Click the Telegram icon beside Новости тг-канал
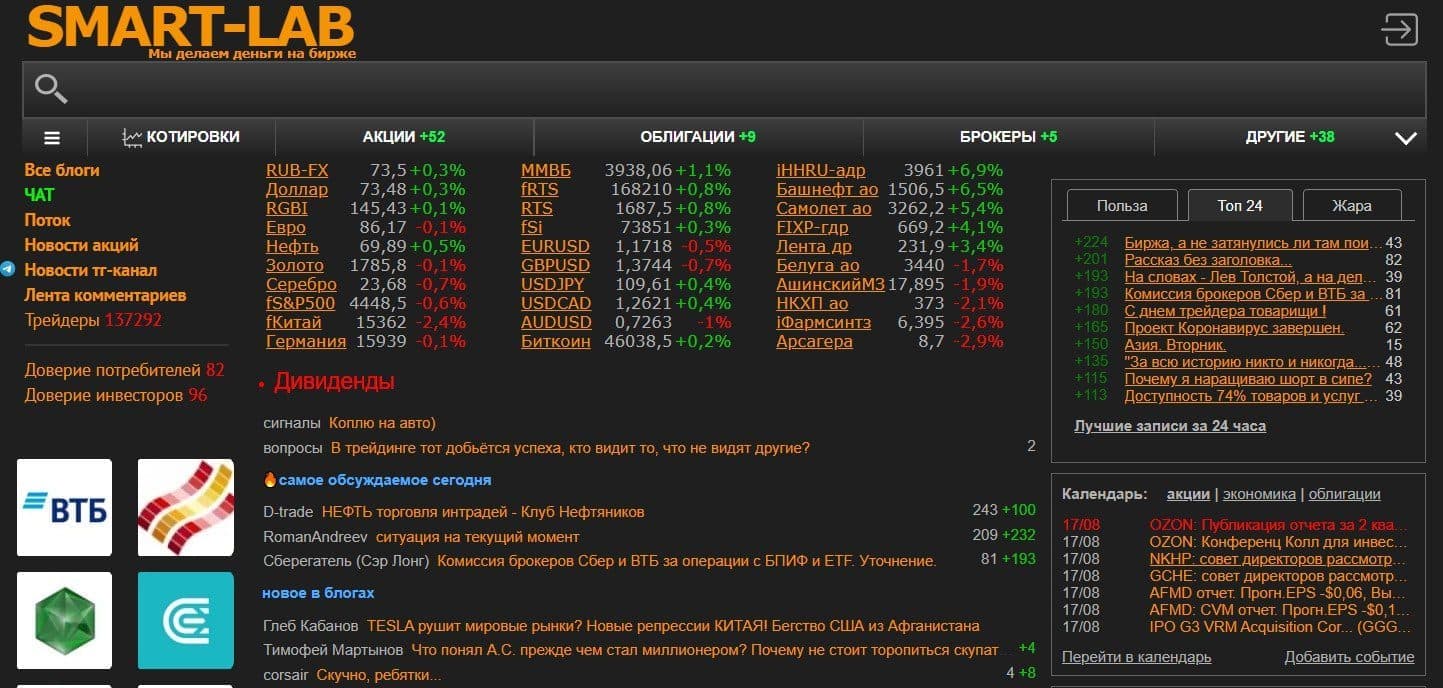The width and height of the screenshot is (1443, 688). 8,270
